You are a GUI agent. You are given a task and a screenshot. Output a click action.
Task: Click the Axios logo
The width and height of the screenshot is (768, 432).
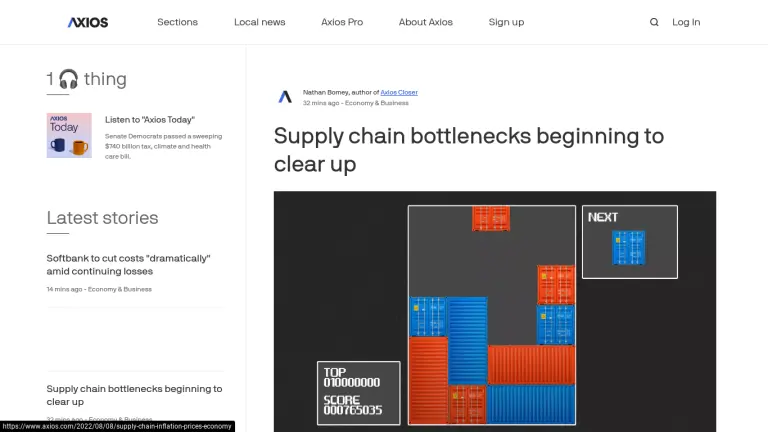88,22
